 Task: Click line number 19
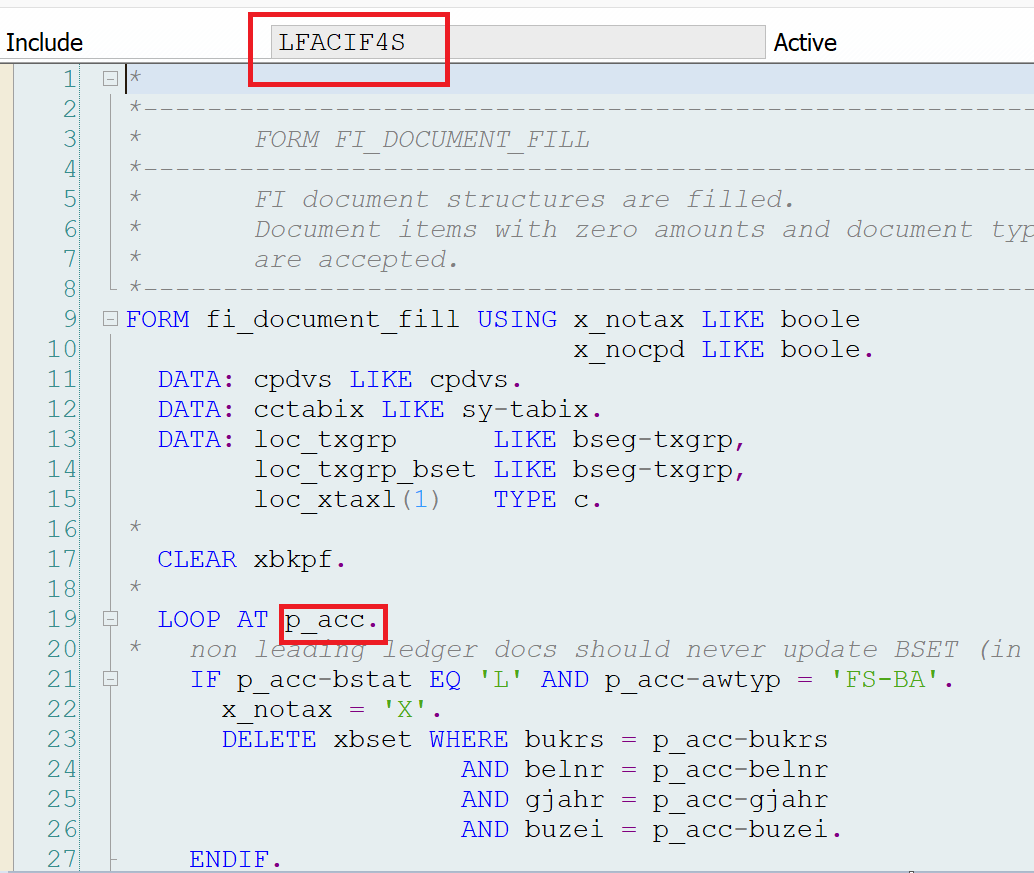(61, 619)
